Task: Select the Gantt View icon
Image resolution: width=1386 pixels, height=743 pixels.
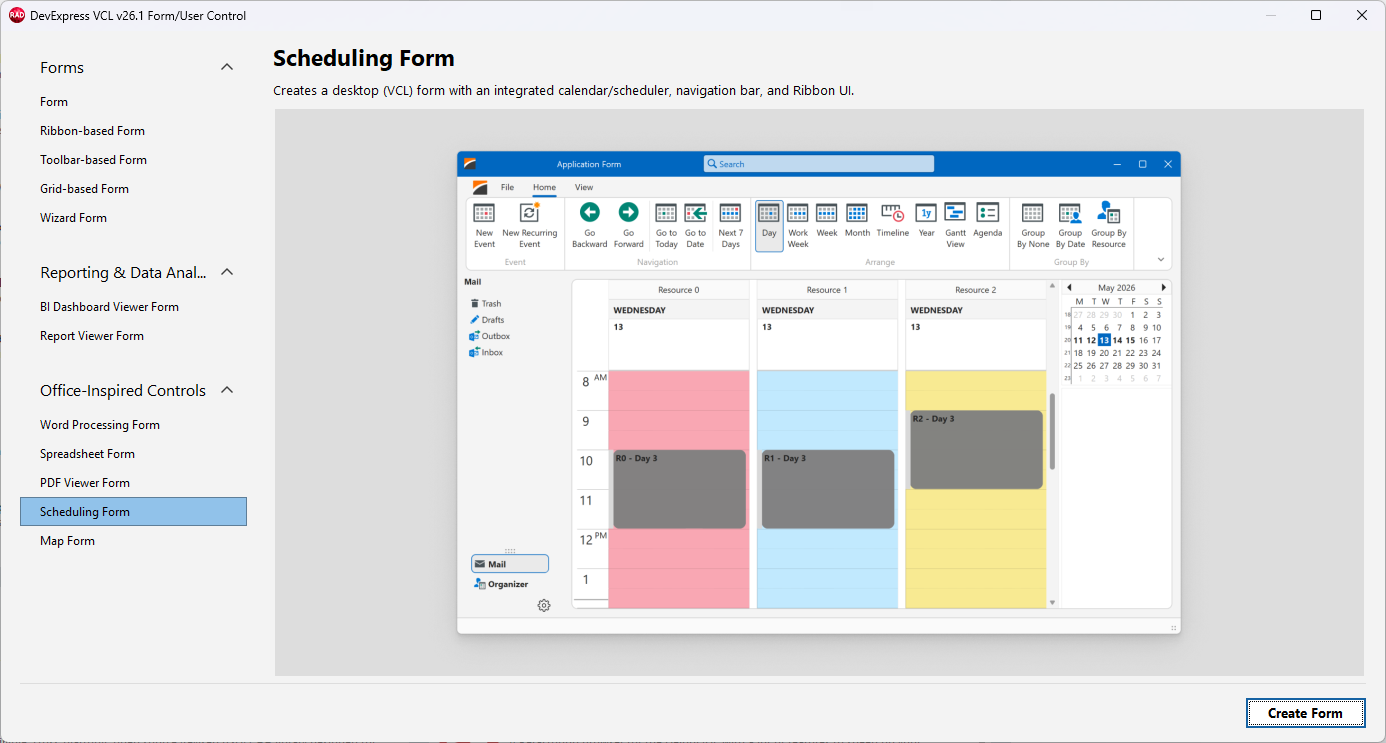Action: click(x=955, y=212)
